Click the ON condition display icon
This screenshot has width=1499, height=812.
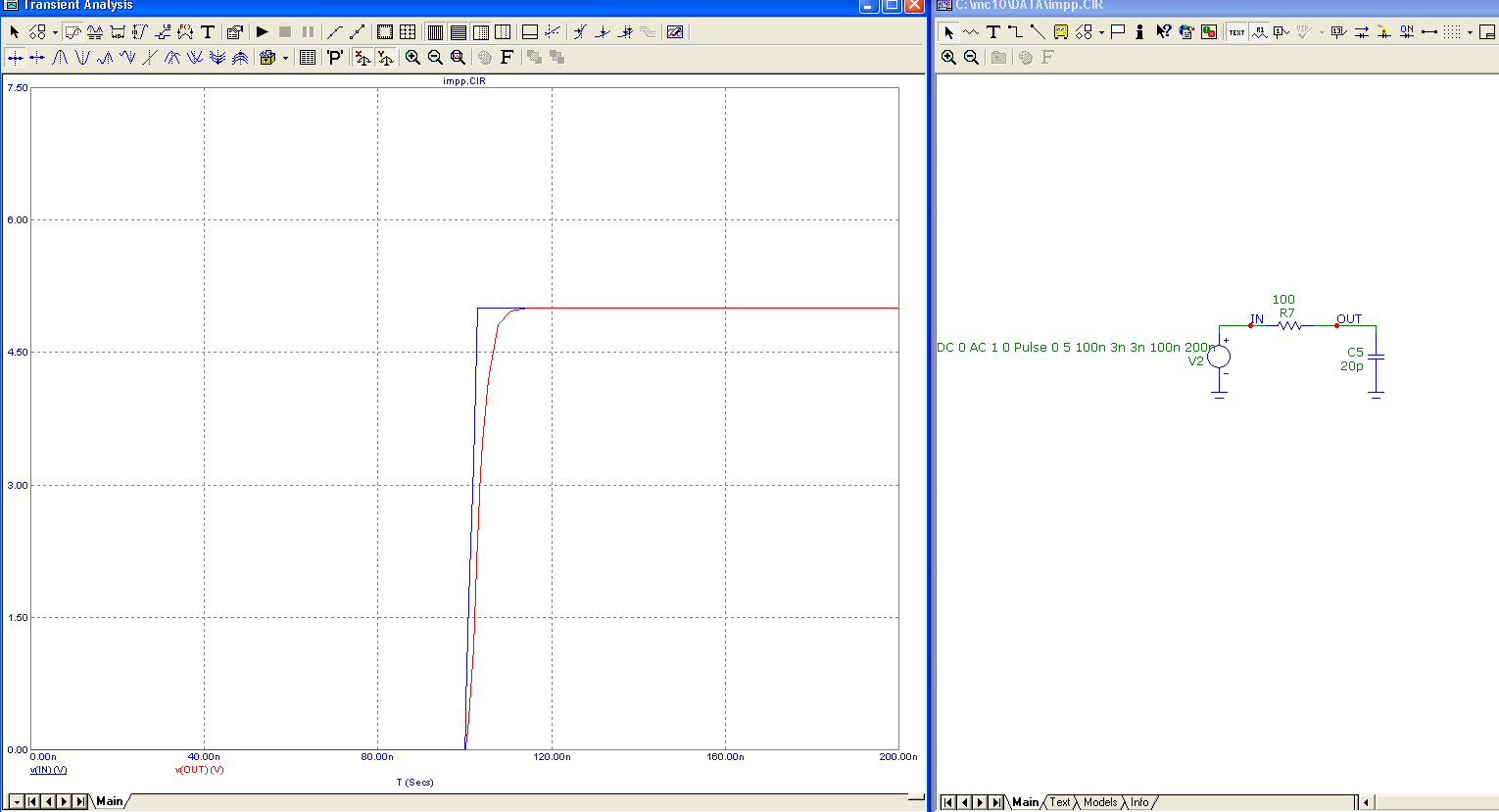point(1406,32)
